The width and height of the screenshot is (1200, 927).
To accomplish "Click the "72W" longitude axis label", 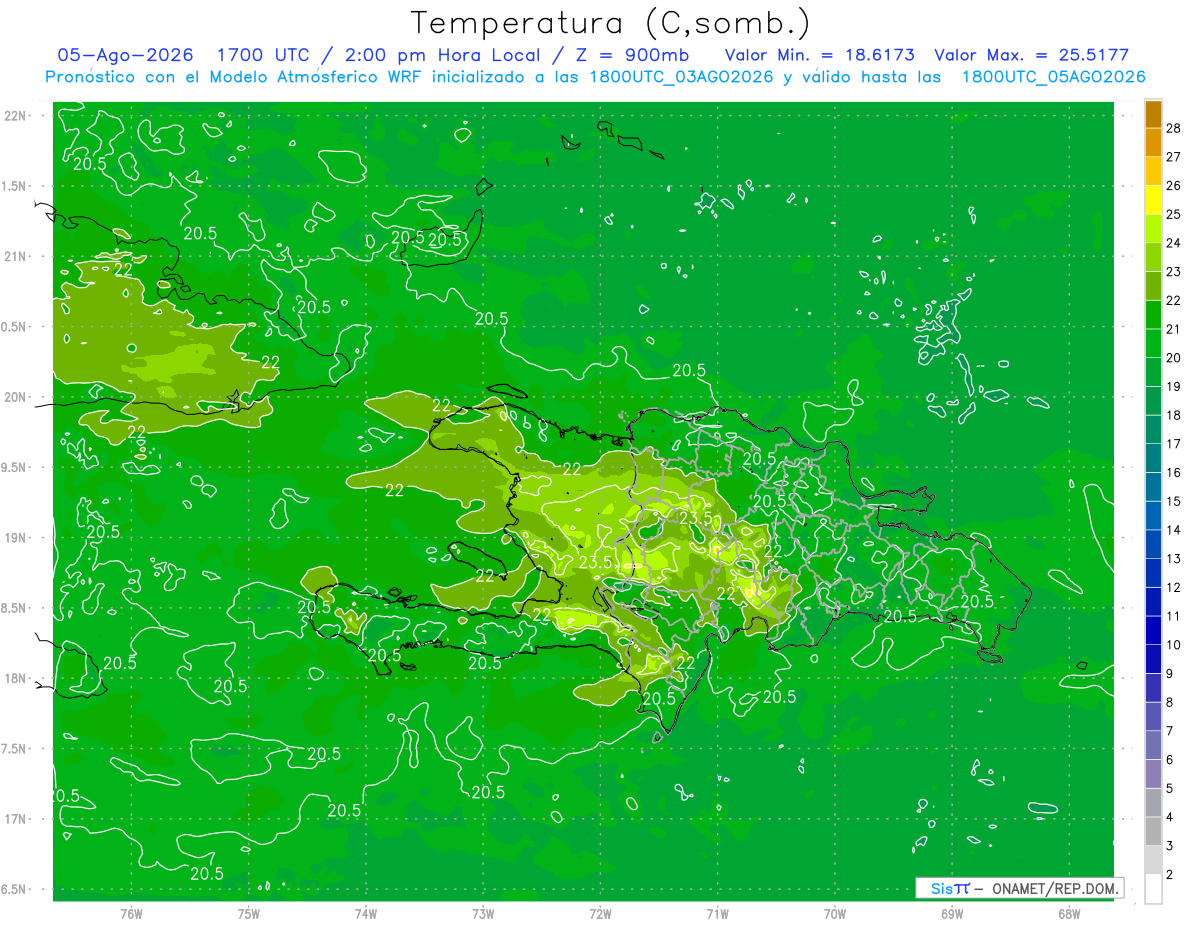I will tap(600, 913).
